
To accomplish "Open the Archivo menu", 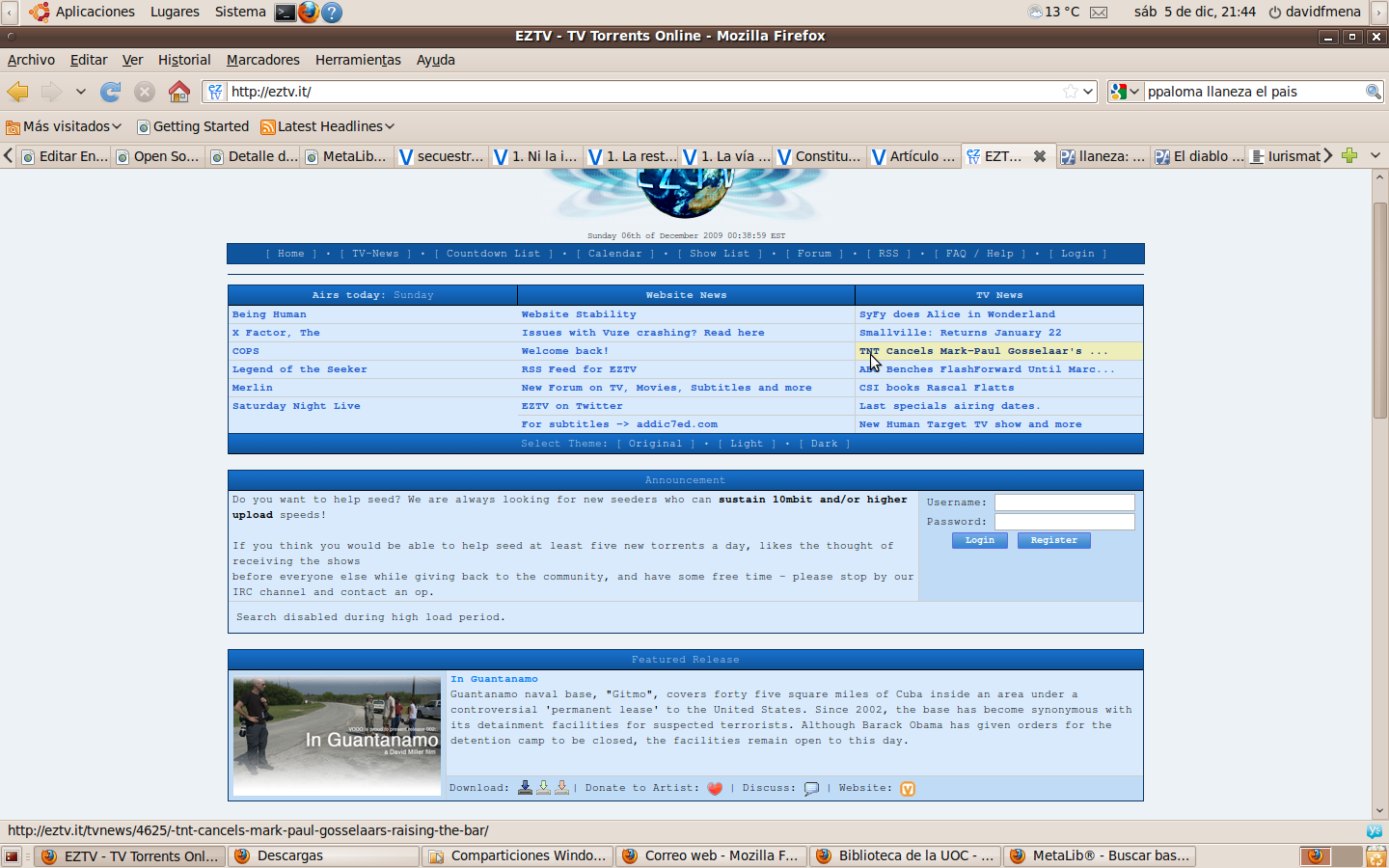I will [31, 60].
